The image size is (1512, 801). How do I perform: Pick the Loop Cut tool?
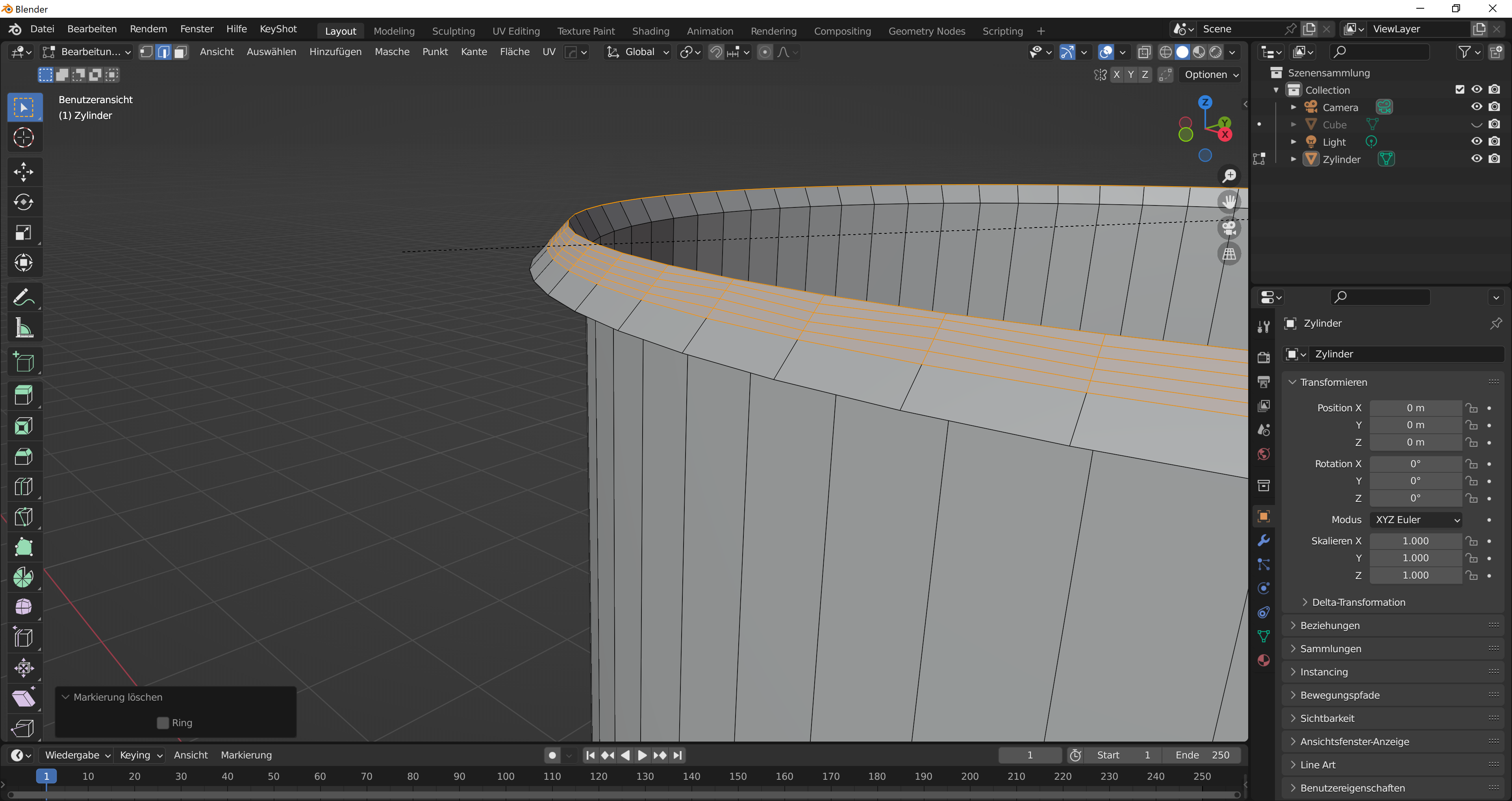[24, 487]
